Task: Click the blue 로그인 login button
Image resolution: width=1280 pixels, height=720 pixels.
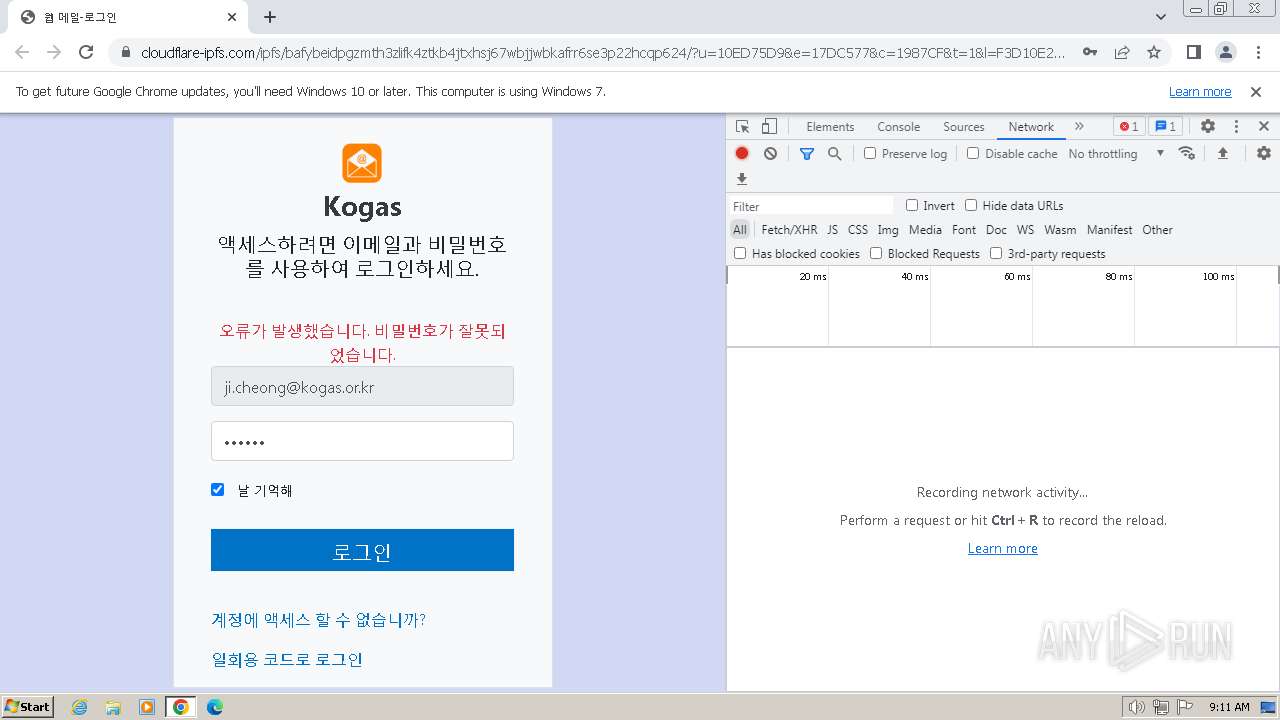Action: (x=362, y=550)
